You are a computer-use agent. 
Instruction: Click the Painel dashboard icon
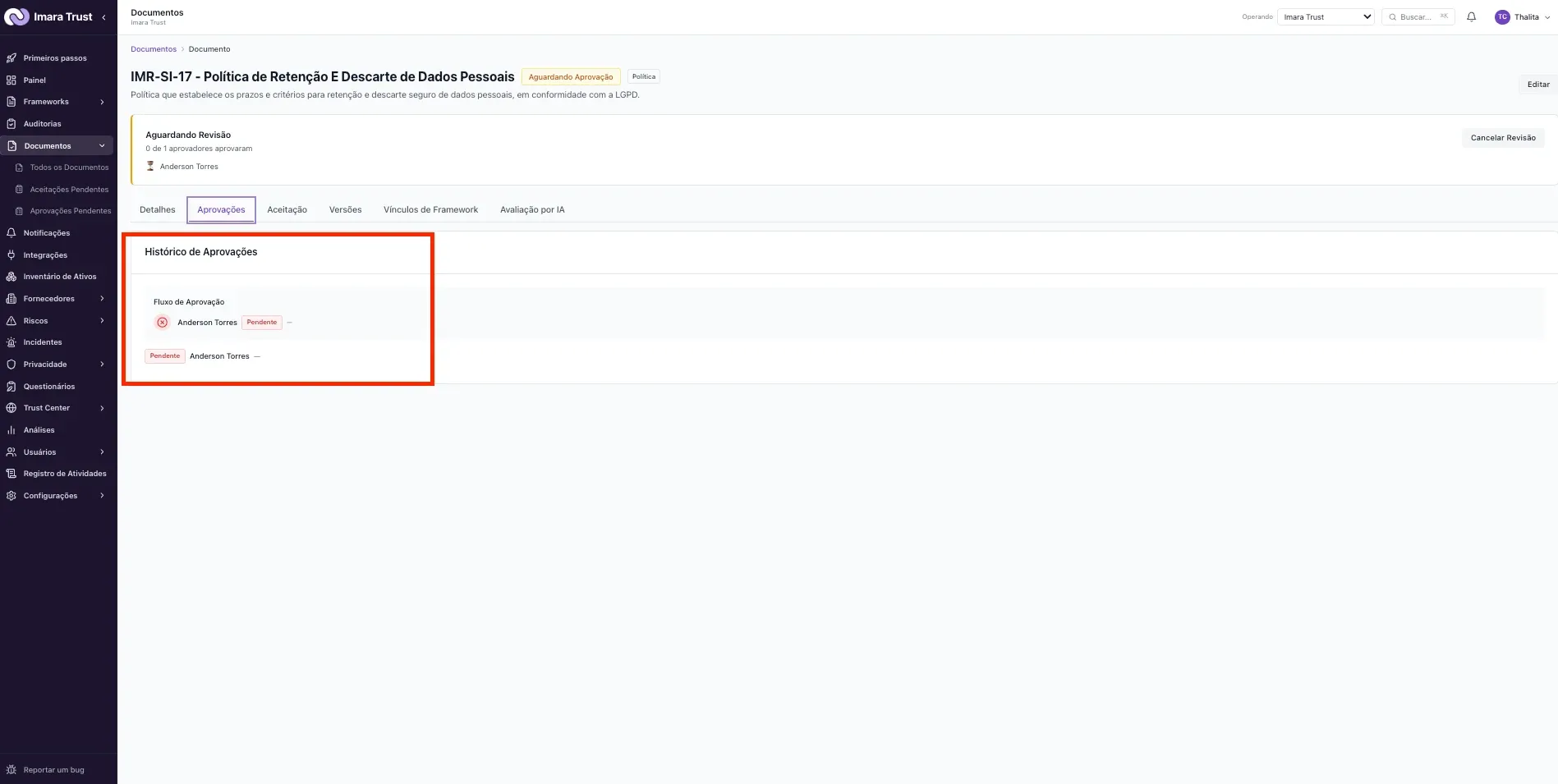click(x=11, y=80)
